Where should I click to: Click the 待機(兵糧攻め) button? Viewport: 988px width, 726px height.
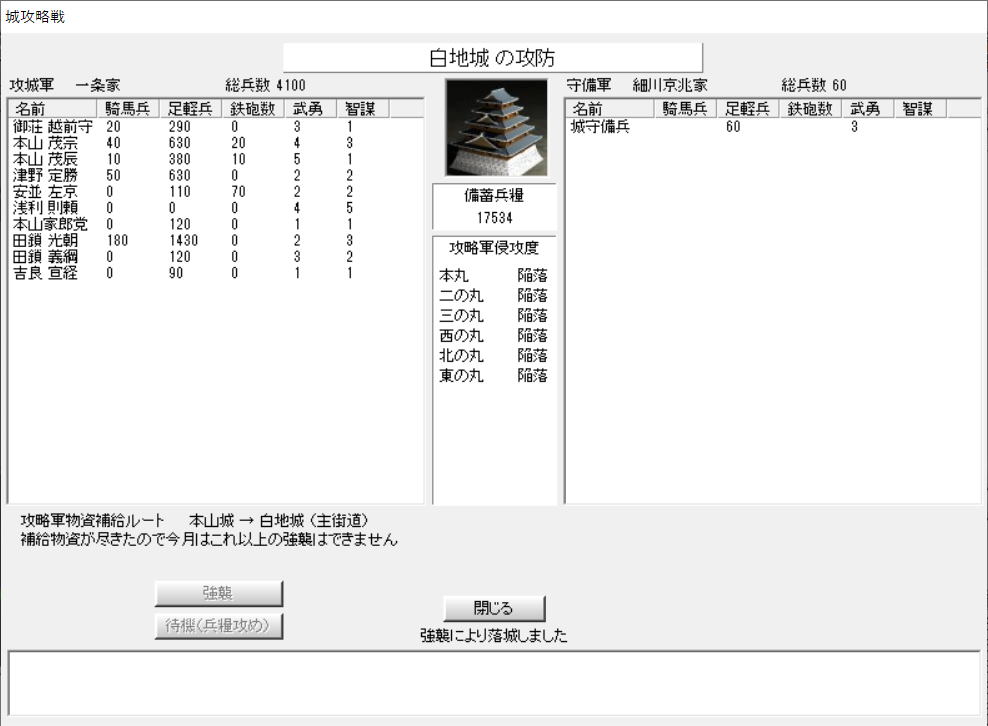(219, 626)
